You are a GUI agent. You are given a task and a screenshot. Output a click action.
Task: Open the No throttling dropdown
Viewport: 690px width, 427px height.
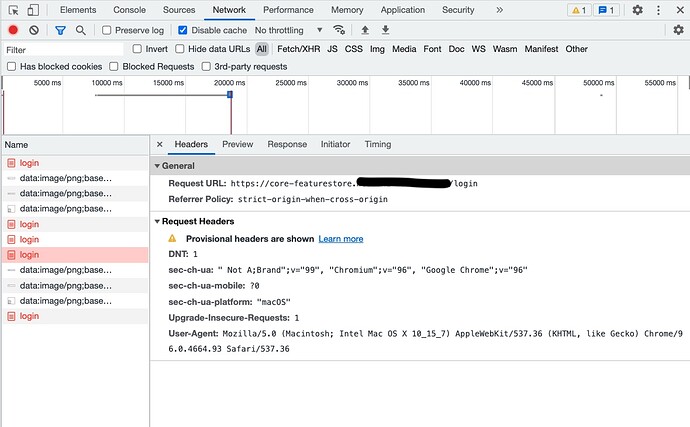tap(289, 30)
